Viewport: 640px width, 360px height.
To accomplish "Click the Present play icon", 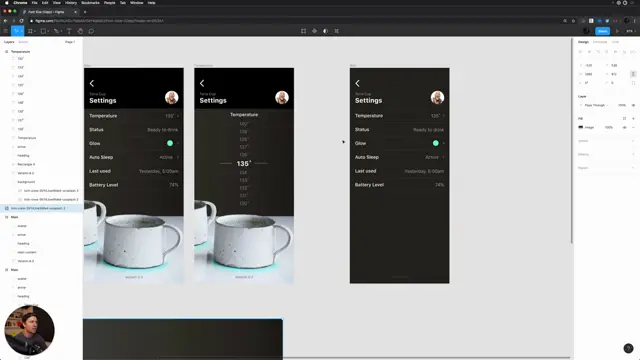I will tap(617, 31).
